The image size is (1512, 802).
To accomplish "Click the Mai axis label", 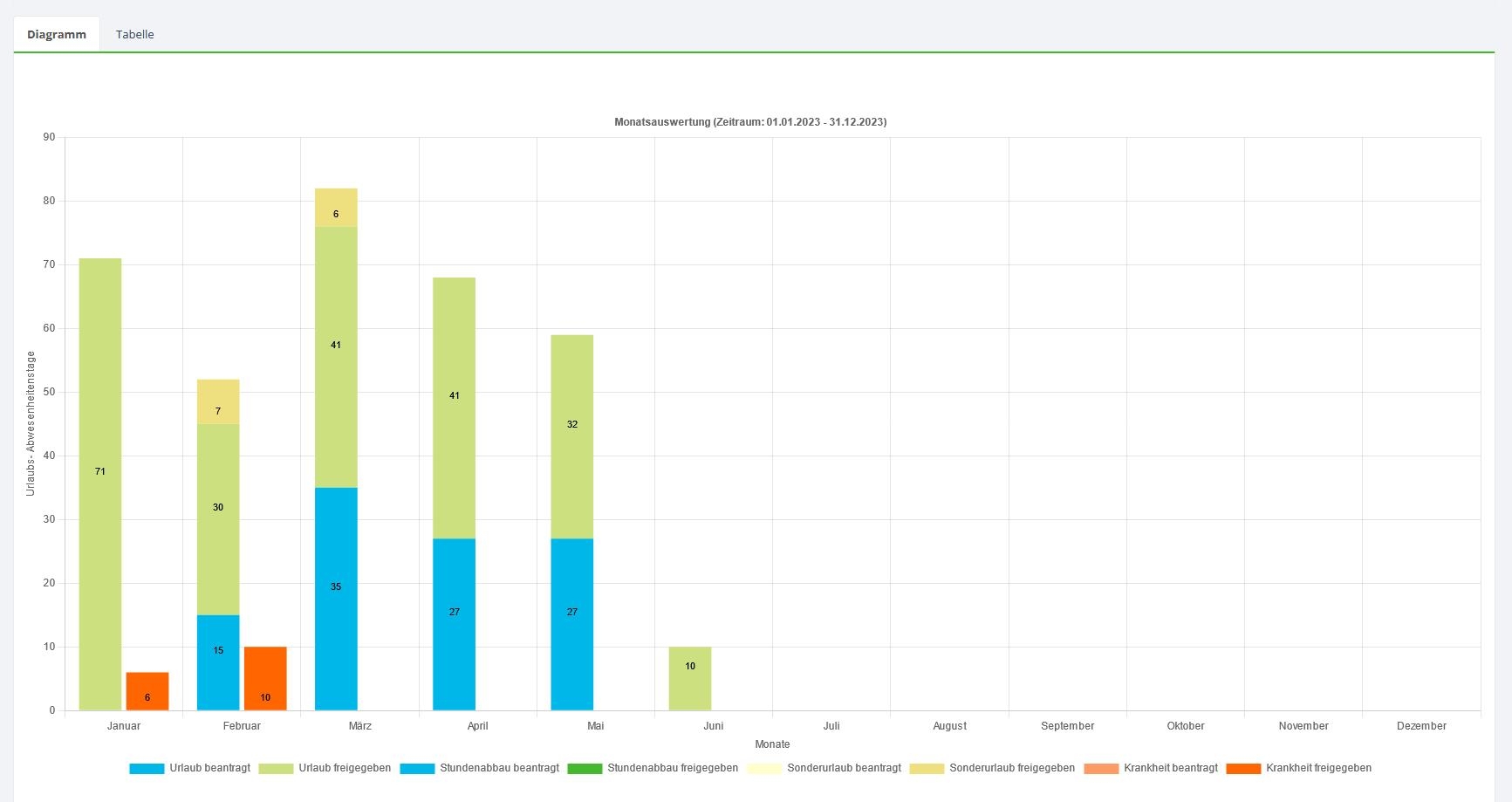I will pyautogui.click(x=596, y=726).
